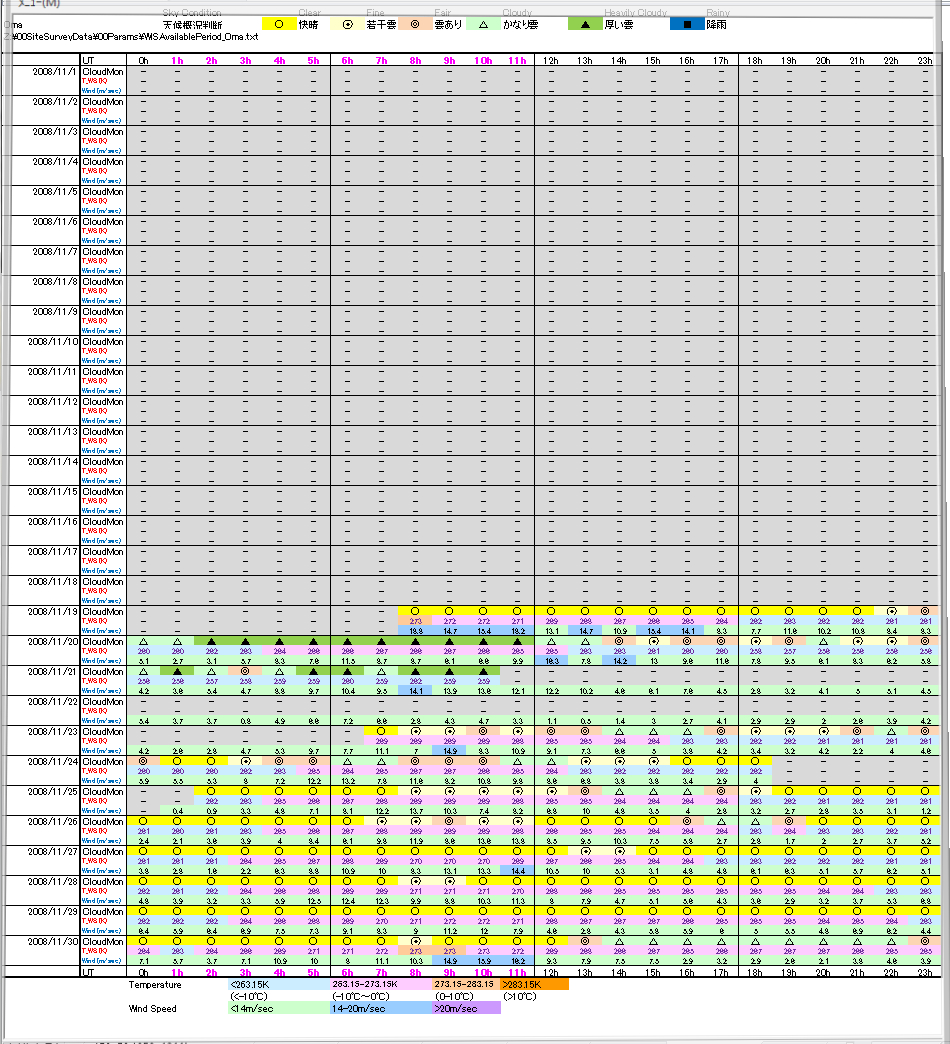Click the 0h cloudy triangle icon on 2008/11/20
950x1044 pixels.
pyautogui.click(x=143, y=641)
